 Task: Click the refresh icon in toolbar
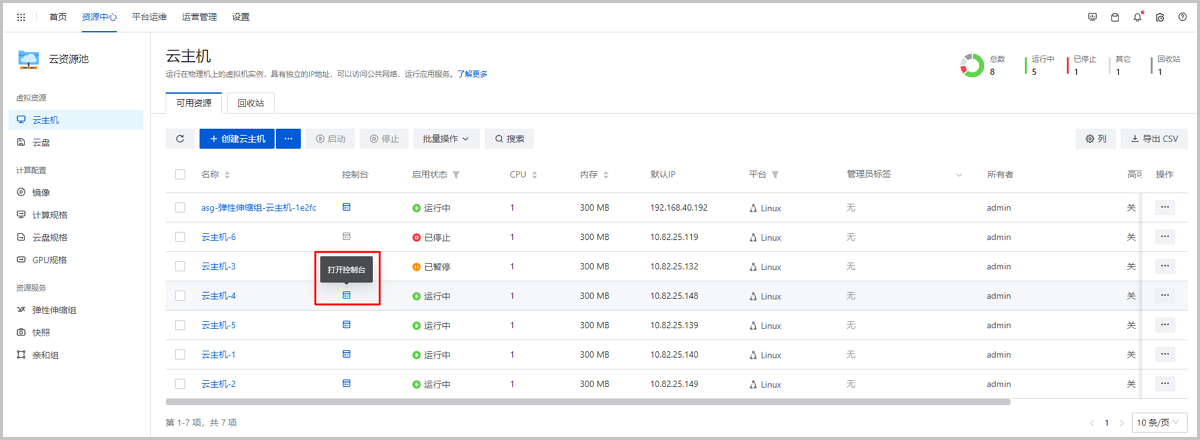pos(180,139)
